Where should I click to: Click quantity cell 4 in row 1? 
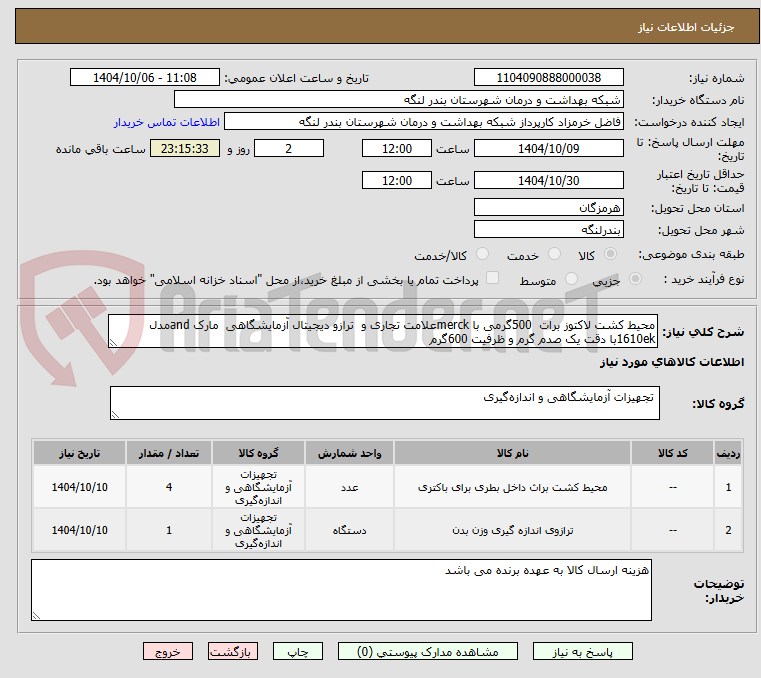(x=168, y=487)
